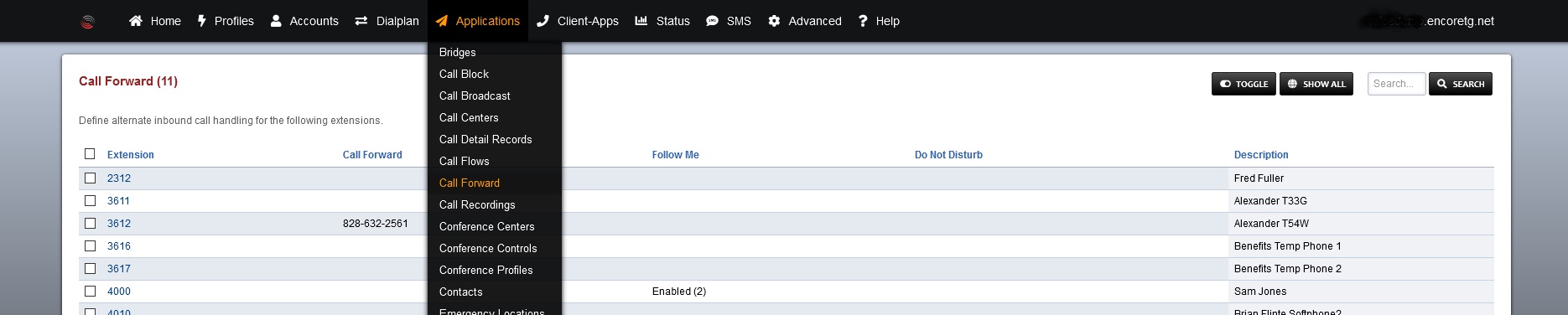Open the Home menu
This screenshot has width=1568, height=315.
[x=155, y=21]
